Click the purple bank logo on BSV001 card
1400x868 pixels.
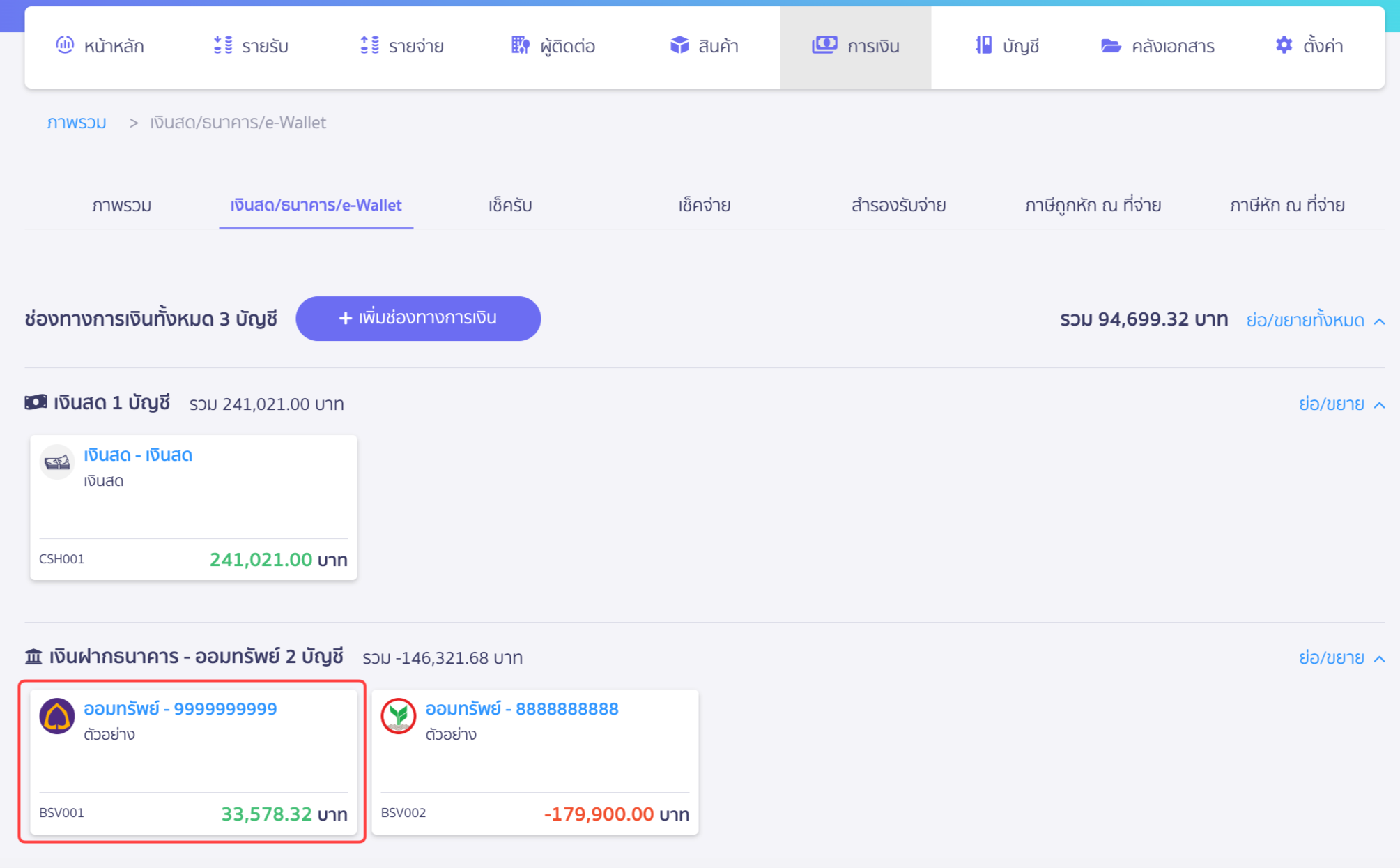coord(57,716)
